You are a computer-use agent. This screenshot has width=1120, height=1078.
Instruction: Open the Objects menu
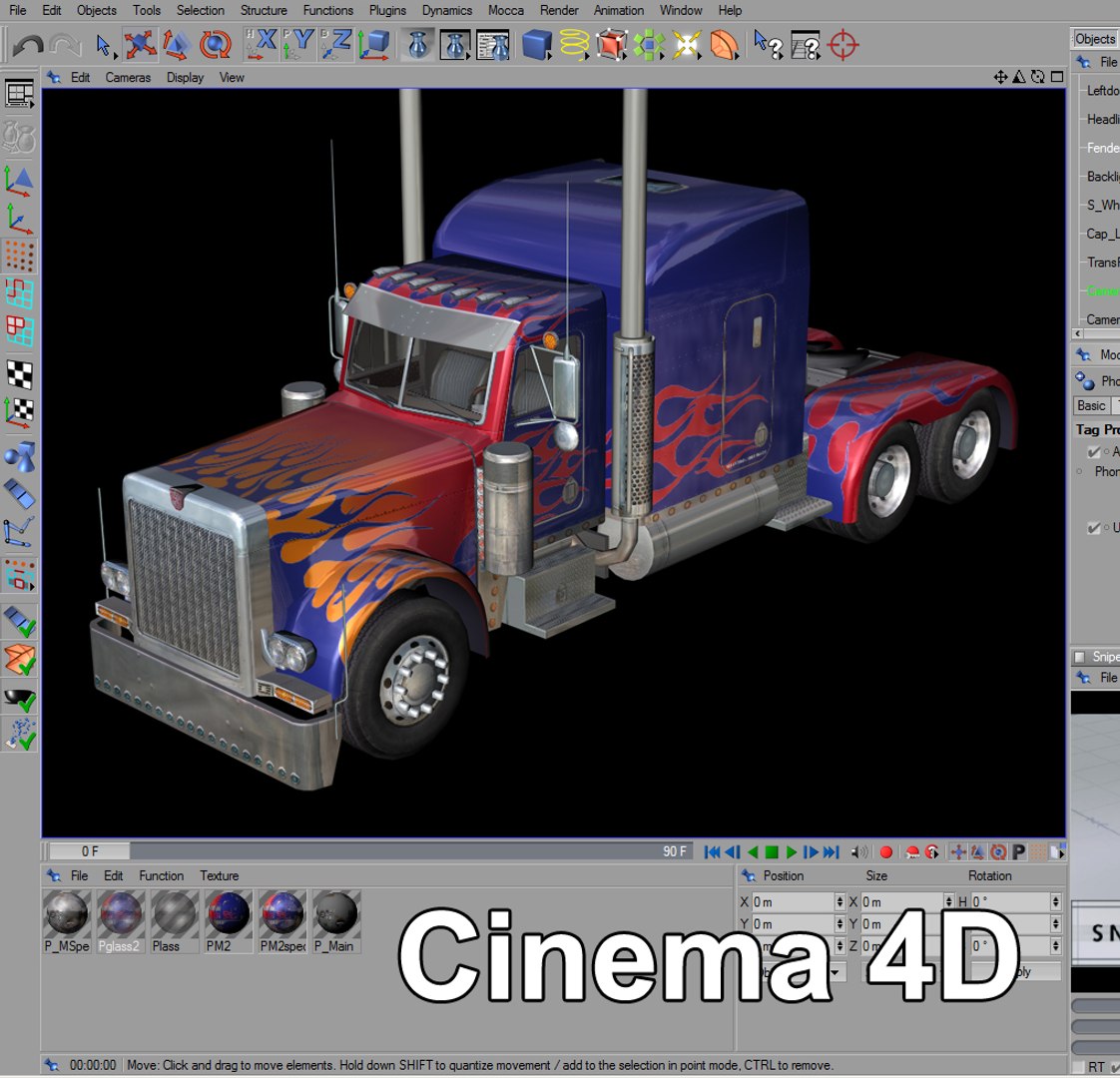click(97, 10)
